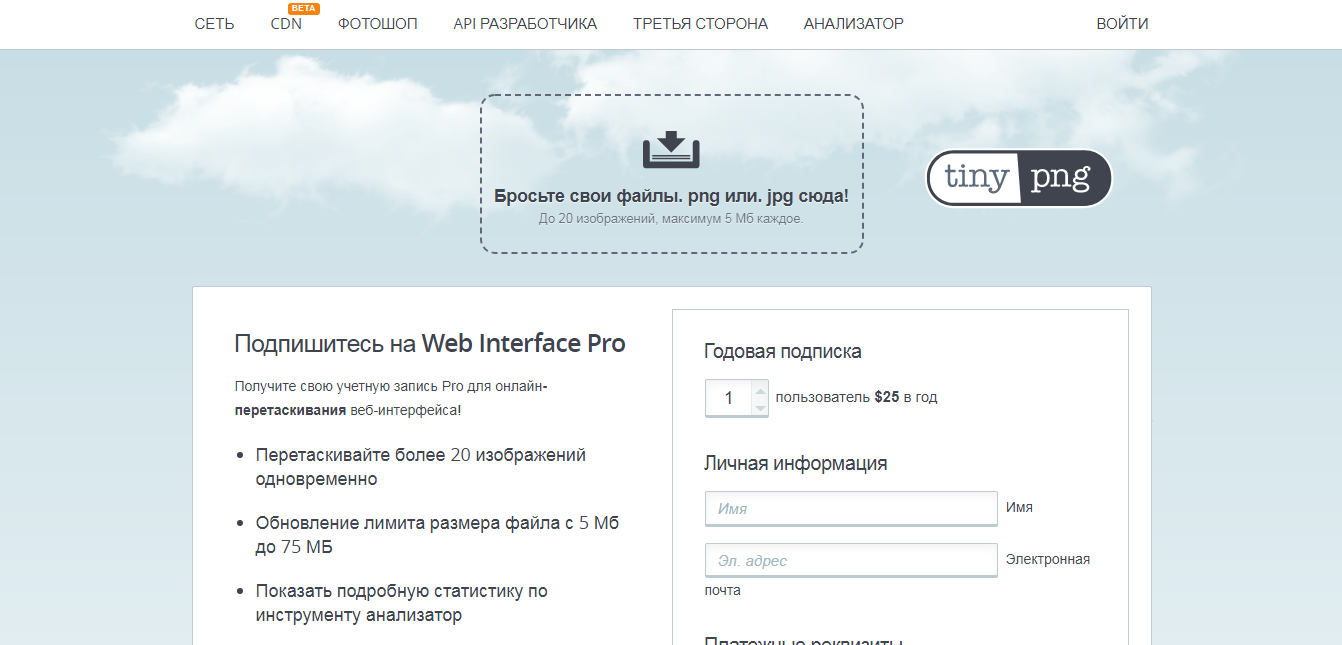Screen dimensions: 1342x645
Task: Click 'Личная информация' heading
Action: point(796,463)
